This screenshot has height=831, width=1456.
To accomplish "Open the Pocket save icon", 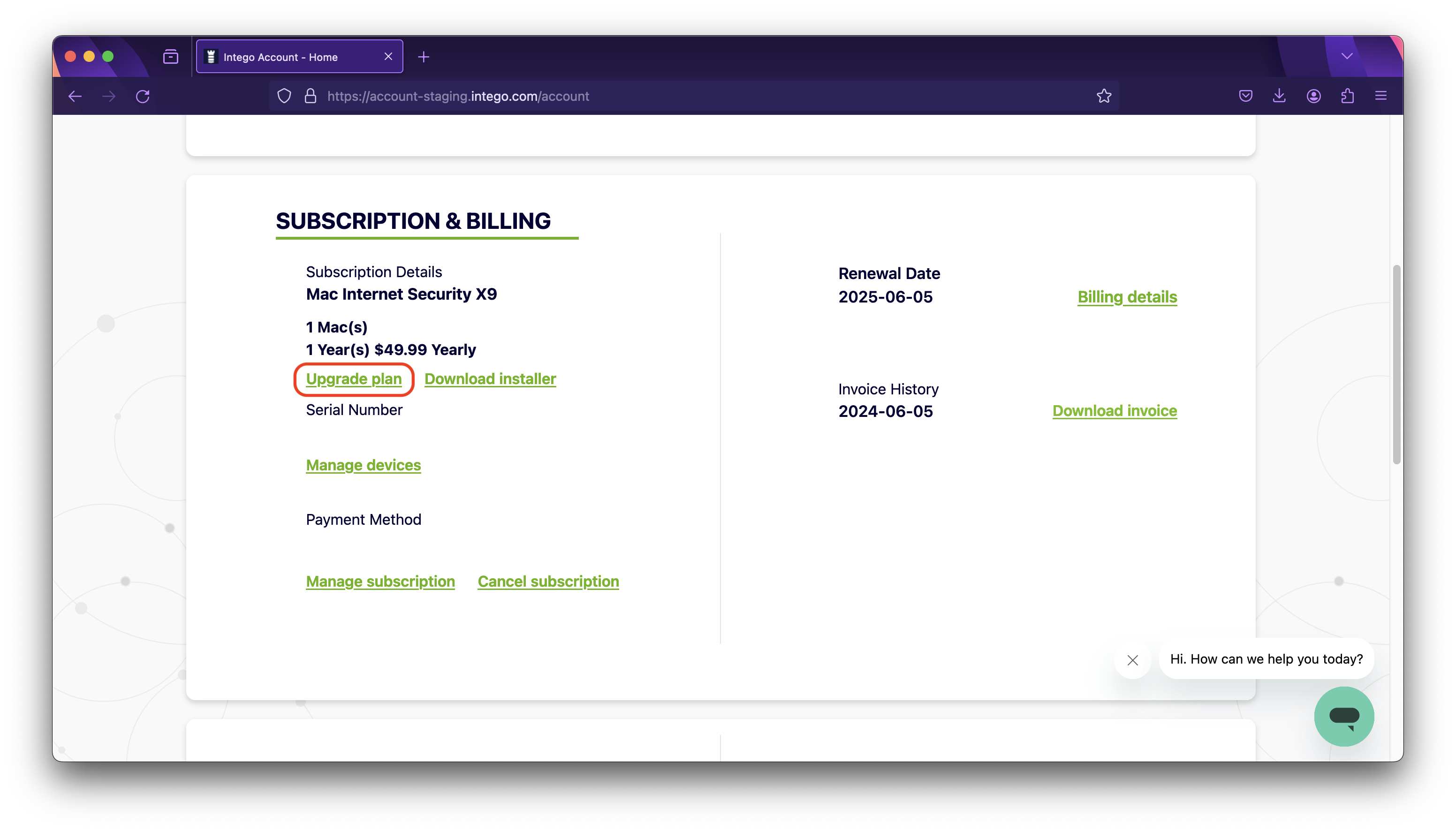I will (x=1245, y=96).
